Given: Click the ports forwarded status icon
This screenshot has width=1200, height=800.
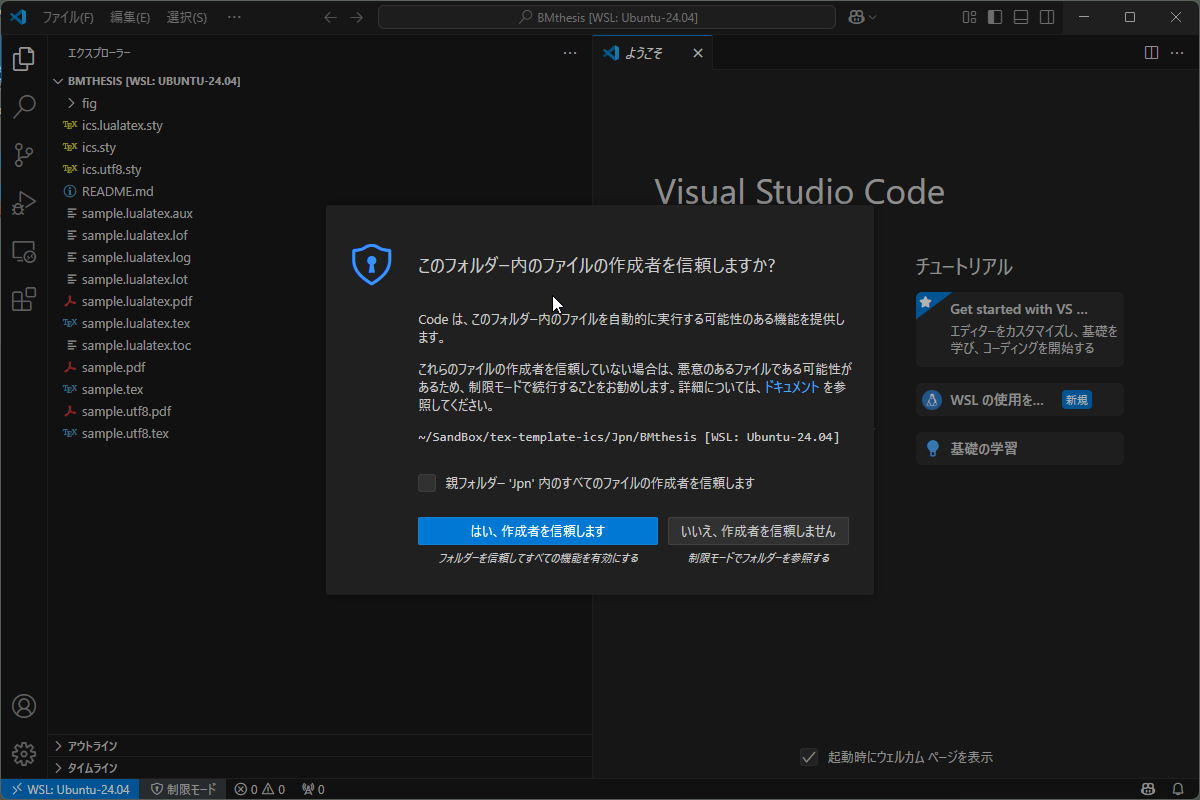Looking at the screenshot, I should pyautogui.click(x=313, y=790).
